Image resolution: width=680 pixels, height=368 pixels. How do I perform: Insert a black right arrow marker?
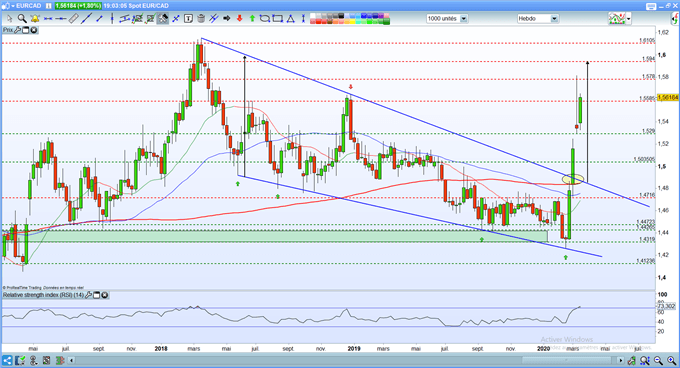point(226,19)
